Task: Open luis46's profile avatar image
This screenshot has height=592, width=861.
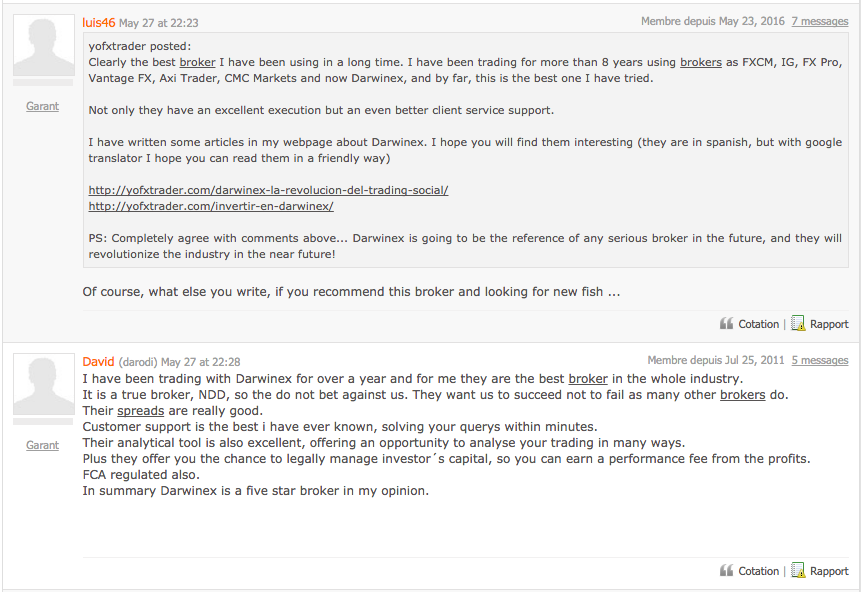Action: click(x=42, y=47)
